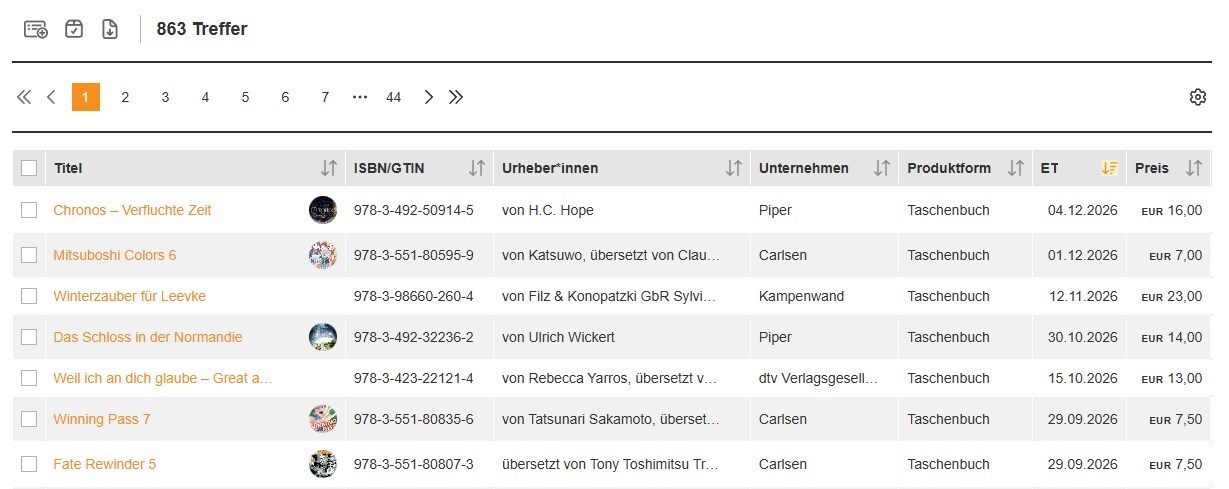Jump to first page with double-left arrows
1229x489 pixels.
24,97
